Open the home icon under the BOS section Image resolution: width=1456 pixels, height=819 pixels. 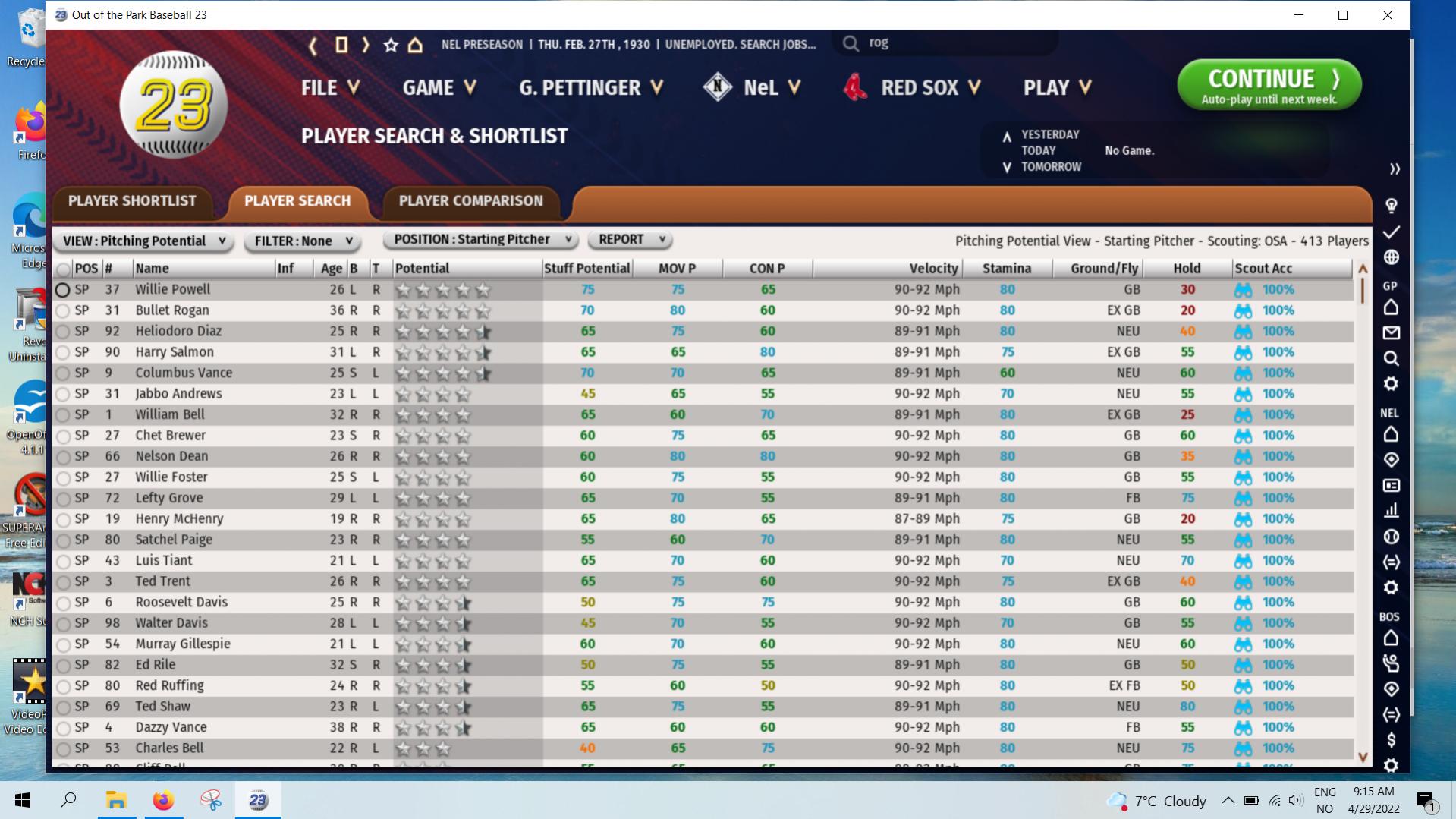pyautogui.click(x=1392, y=638)
